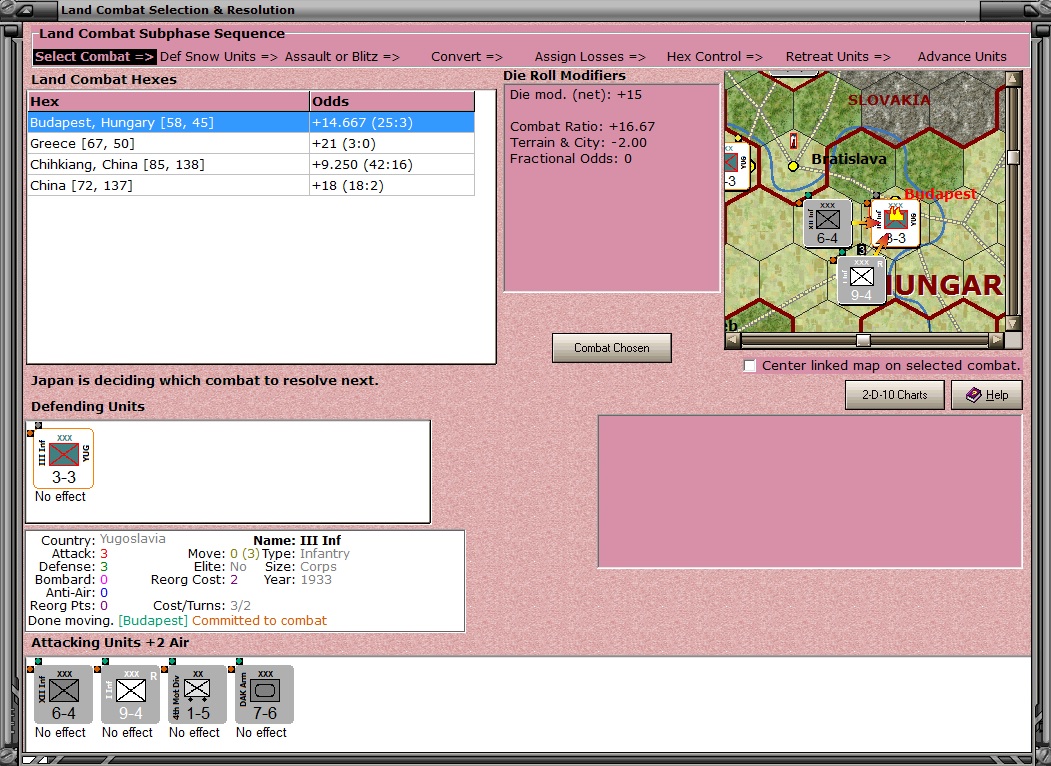Image resolution: width=1051 pixels, height=766 pixels.
Task: Select the Budapest, Hungary combat row
Action: click(251, 123)
